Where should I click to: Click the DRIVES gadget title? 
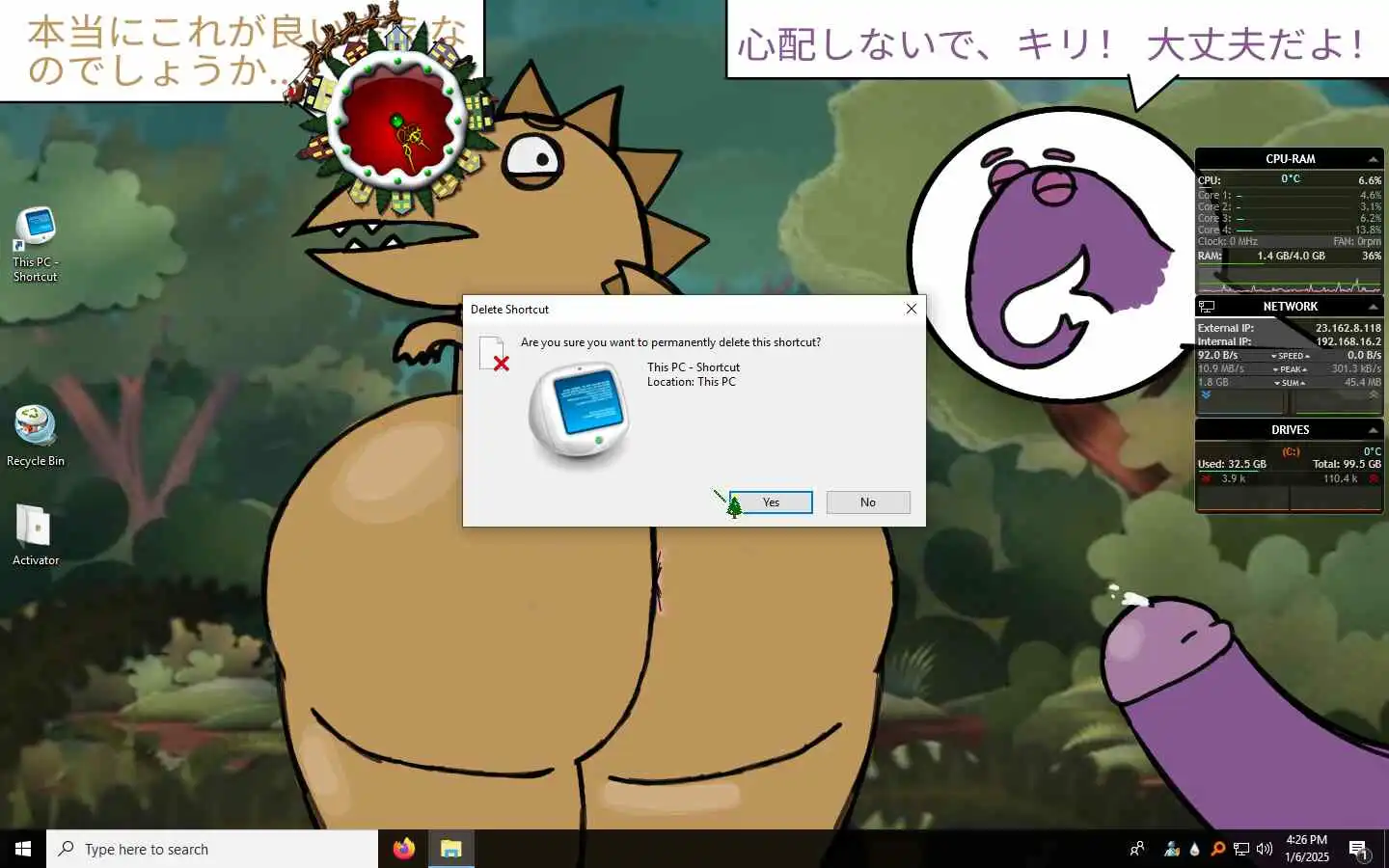[x=1291, y=430]
